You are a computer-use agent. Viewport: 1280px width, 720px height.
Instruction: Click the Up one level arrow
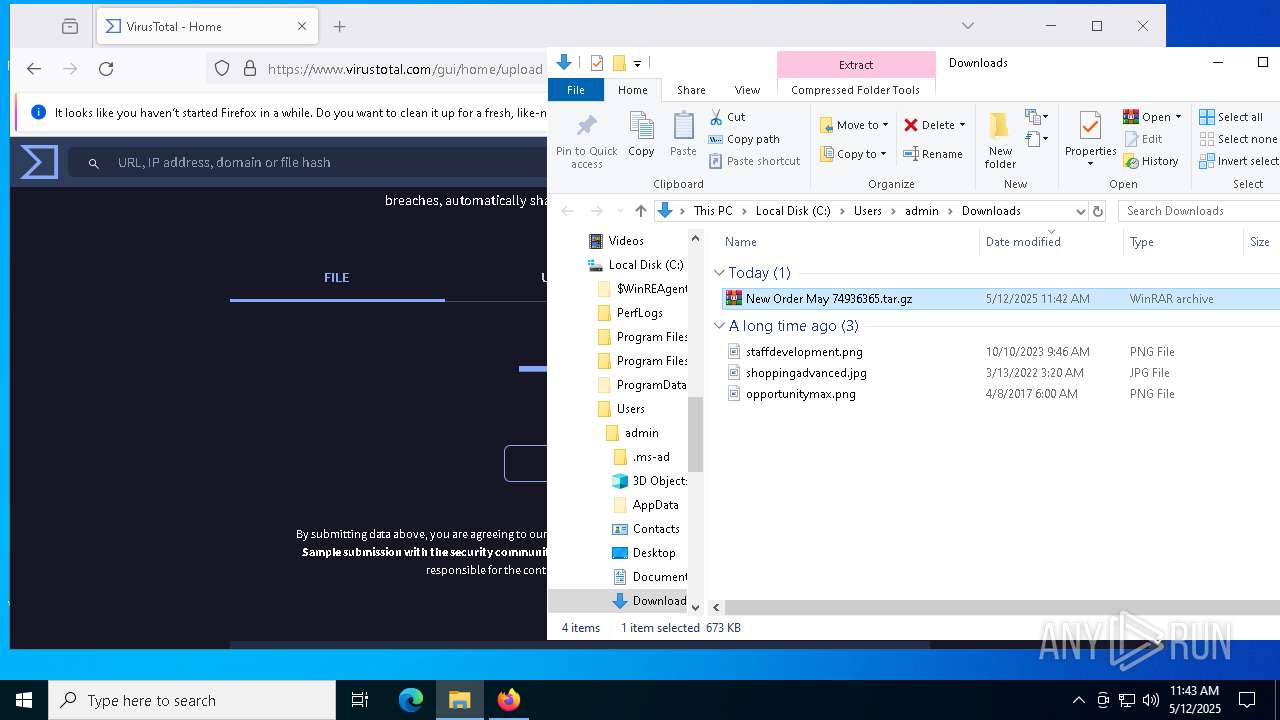[x=641, y=211]
